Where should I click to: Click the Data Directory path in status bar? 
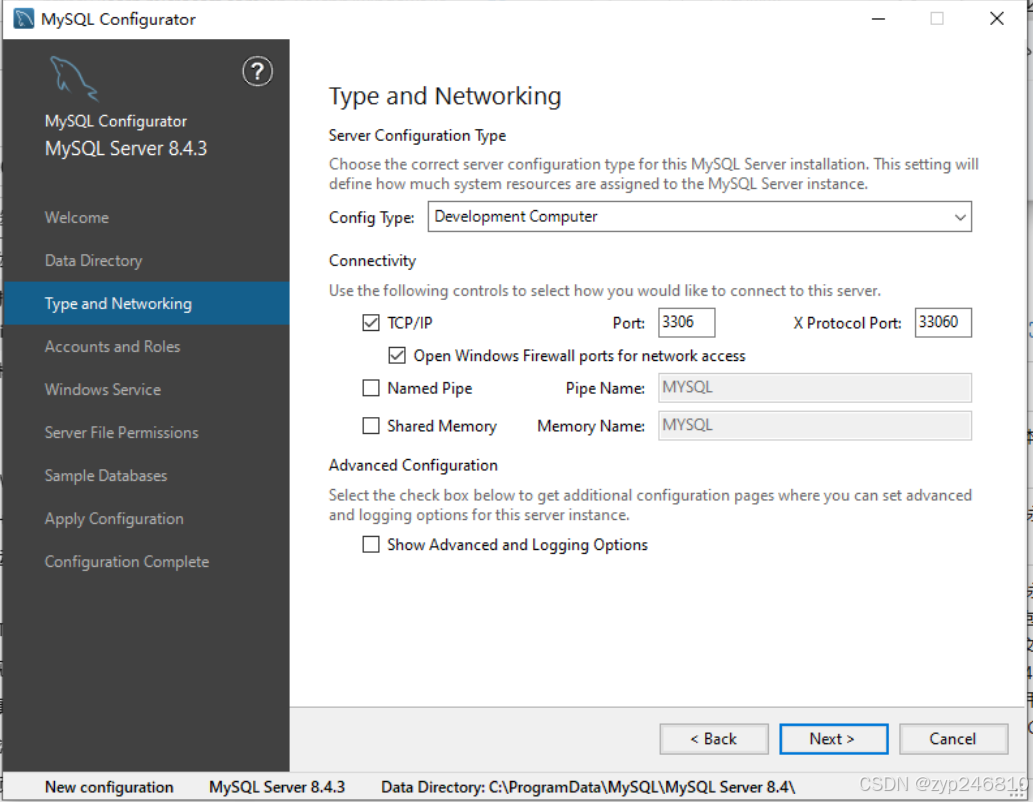tap(588, 787)
